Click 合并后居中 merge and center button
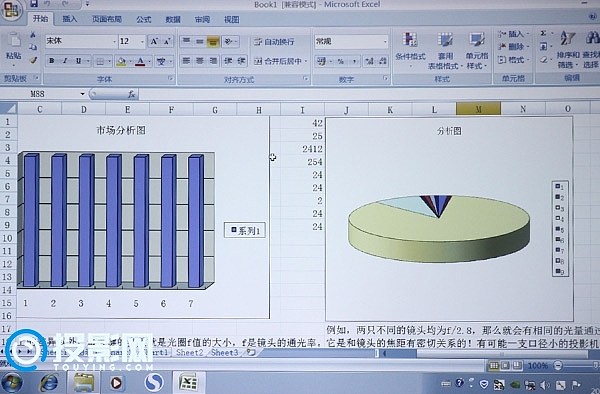This screenshot has height=394, width=600. [280, 61]
